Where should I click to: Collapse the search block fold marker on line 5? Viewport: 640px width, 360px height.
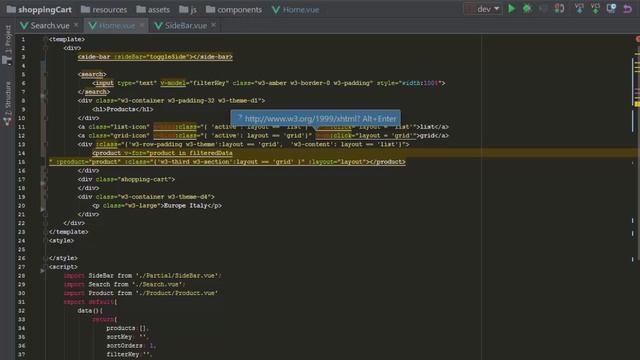coord(45,74)
